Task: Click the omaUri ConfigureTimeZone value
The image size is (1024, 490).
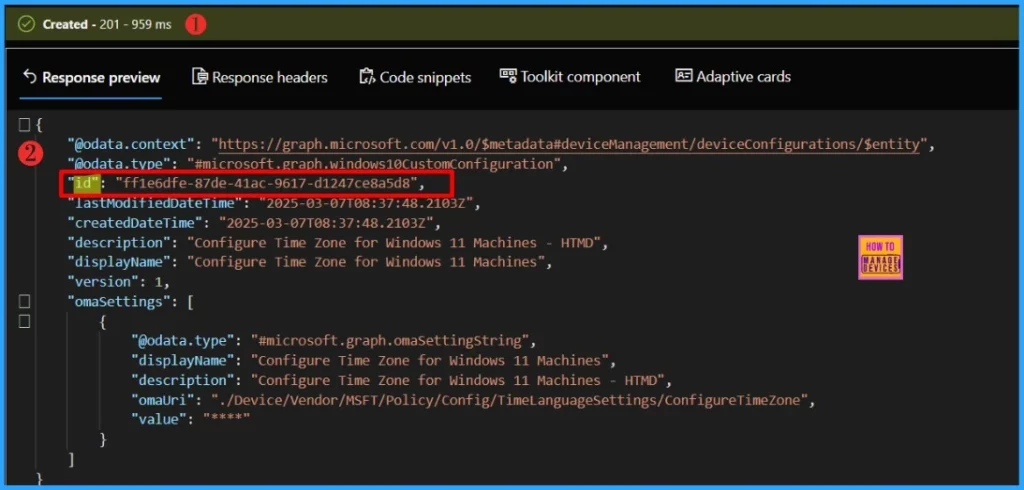Action: 509,400
